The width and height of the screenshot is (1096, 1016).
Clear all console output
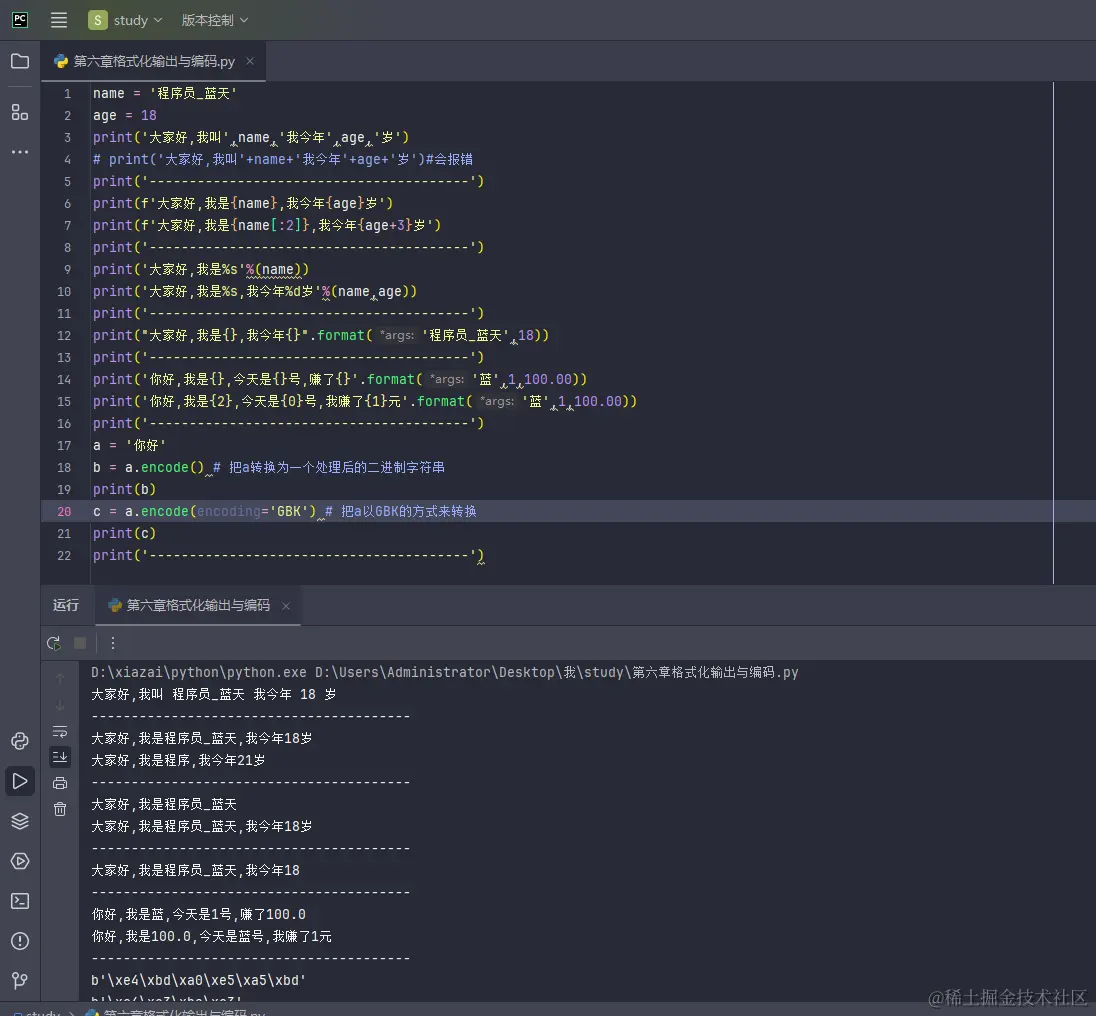60,809
